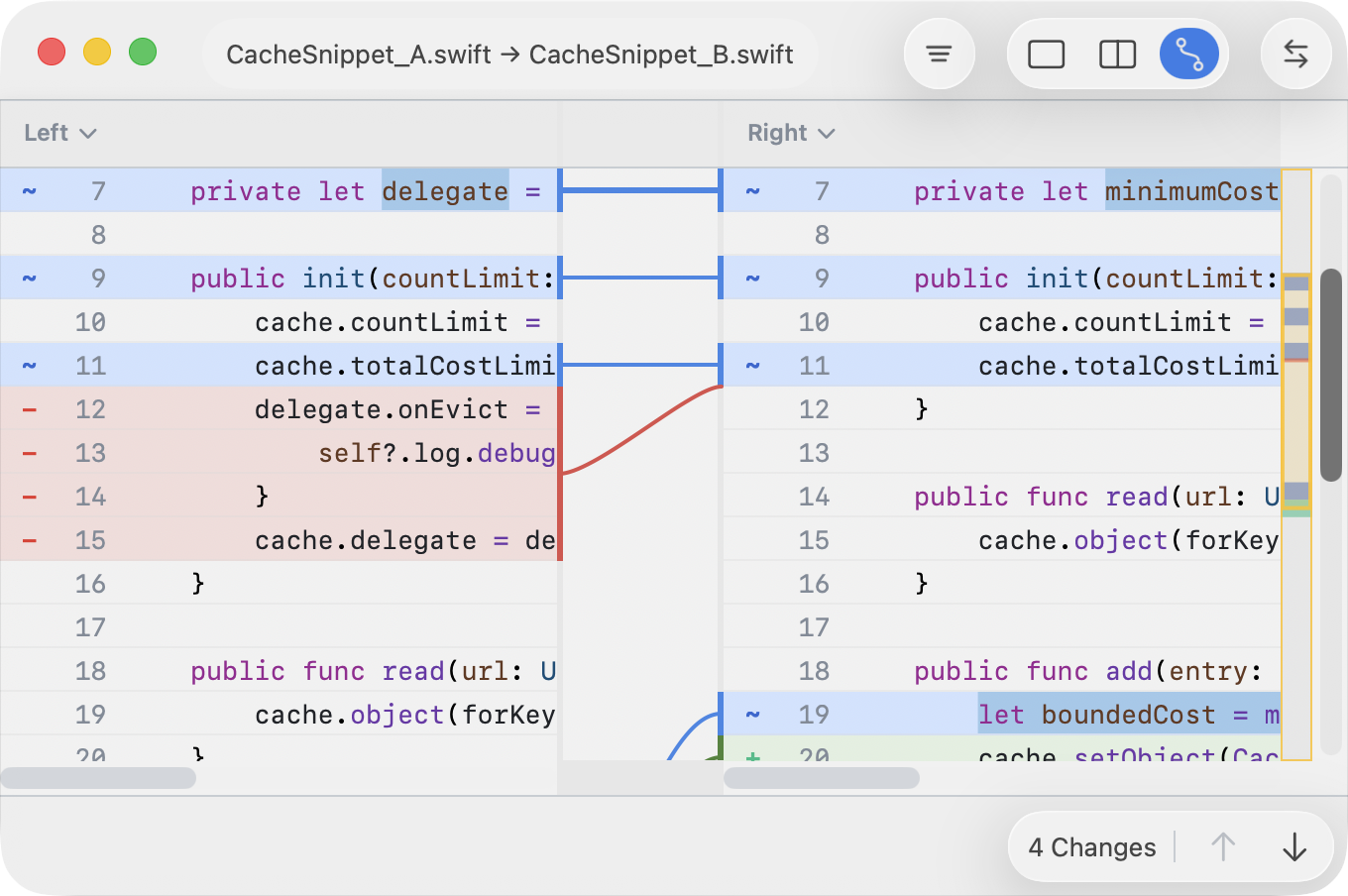The width and height of the screenshot is (1348, 896).
Task: Click removed marker on left line 13
Action: coord(30,452)
